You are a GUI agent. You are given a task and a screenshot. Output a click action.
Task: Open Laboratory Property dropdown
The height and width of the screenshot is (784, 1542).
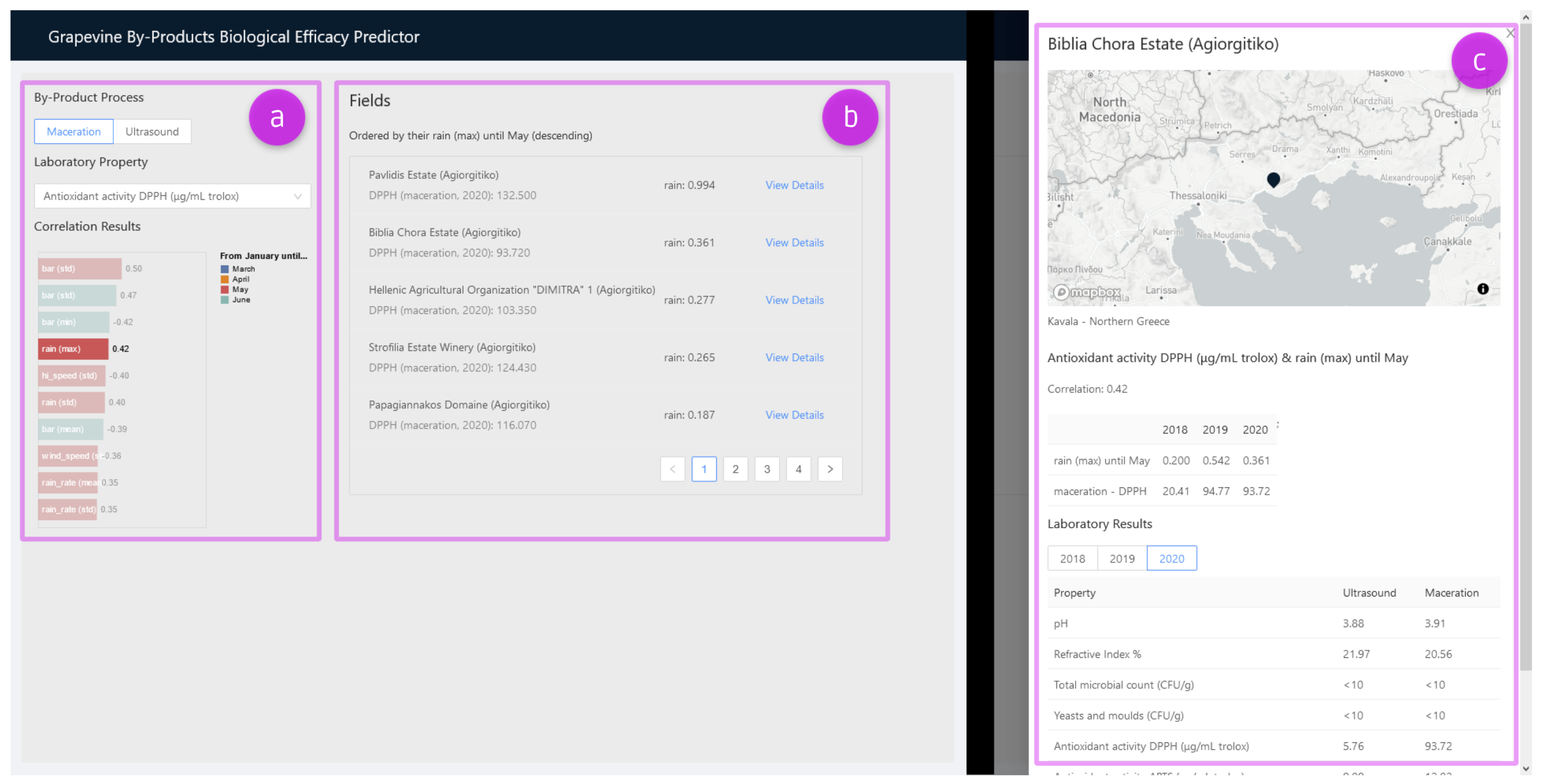(x=172, y=196)
